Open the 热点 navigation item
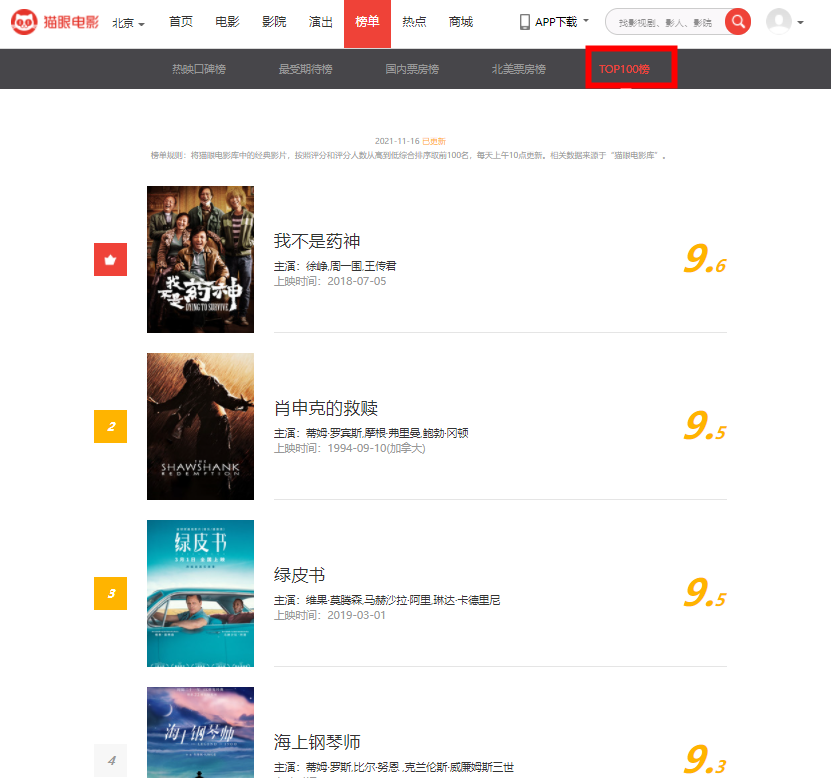831x778 pixels. pyautogui.click(x=414, y=22)
